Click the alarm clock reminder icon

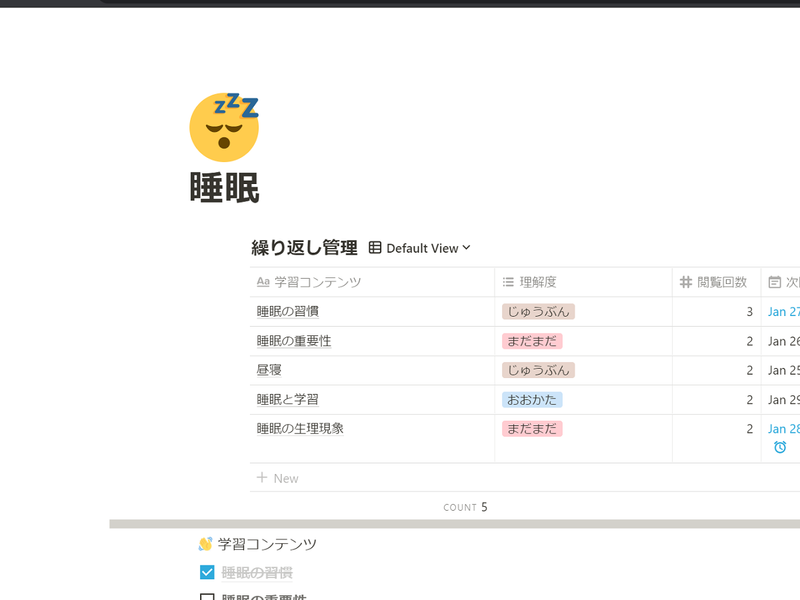[x=780, y=447]
